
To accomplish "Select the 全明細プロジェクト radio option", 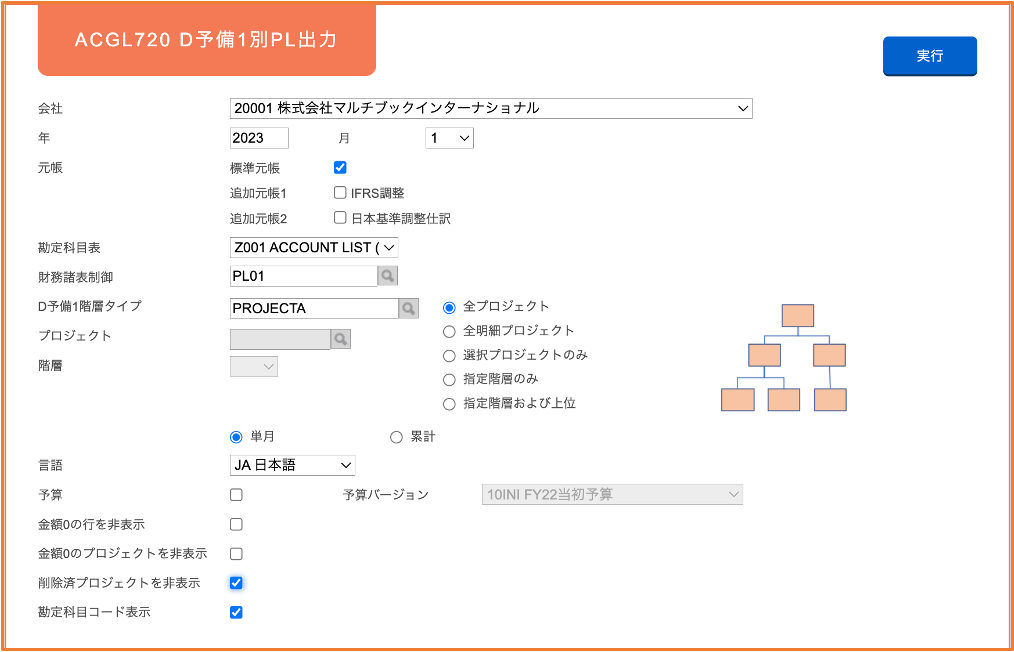I will click(449, 331).
